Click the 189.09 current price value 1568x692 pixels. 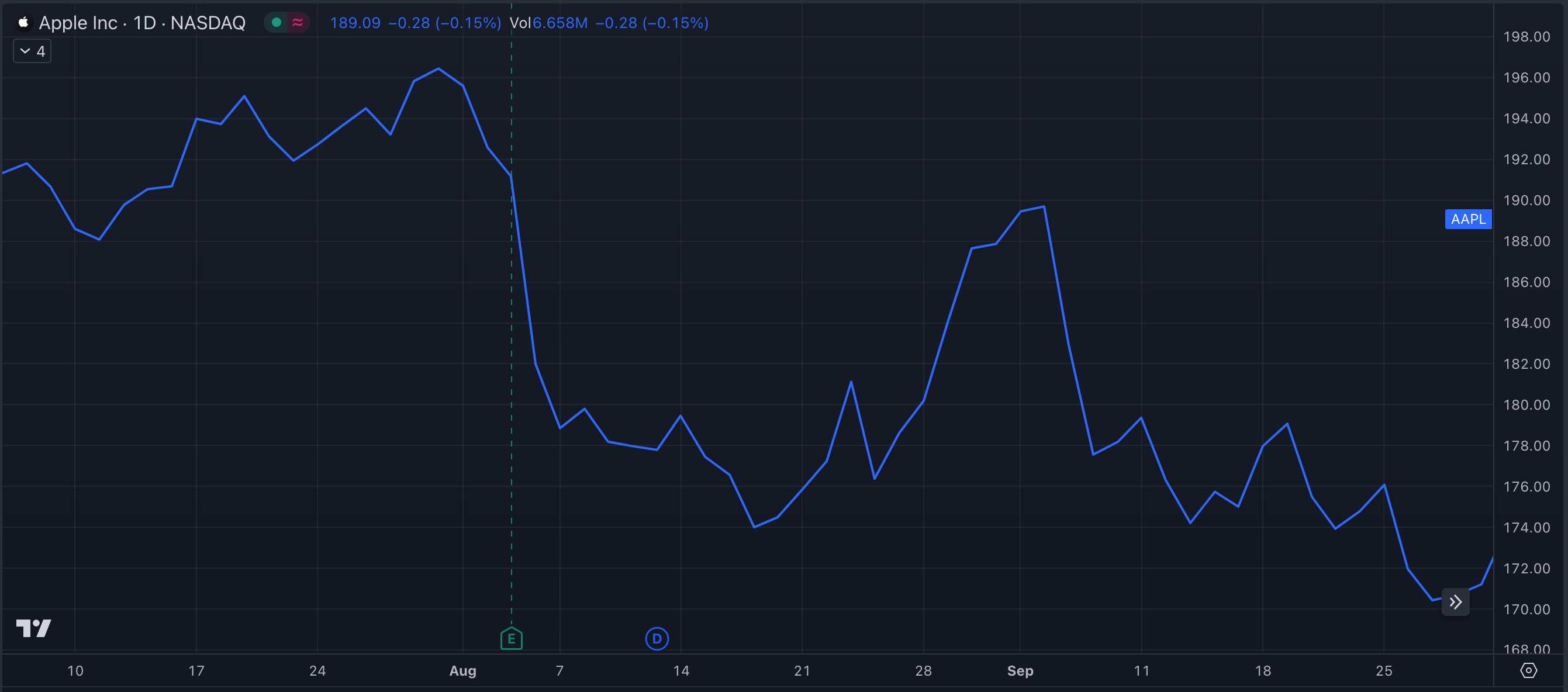pyautogui.click(x=355, y=23)
